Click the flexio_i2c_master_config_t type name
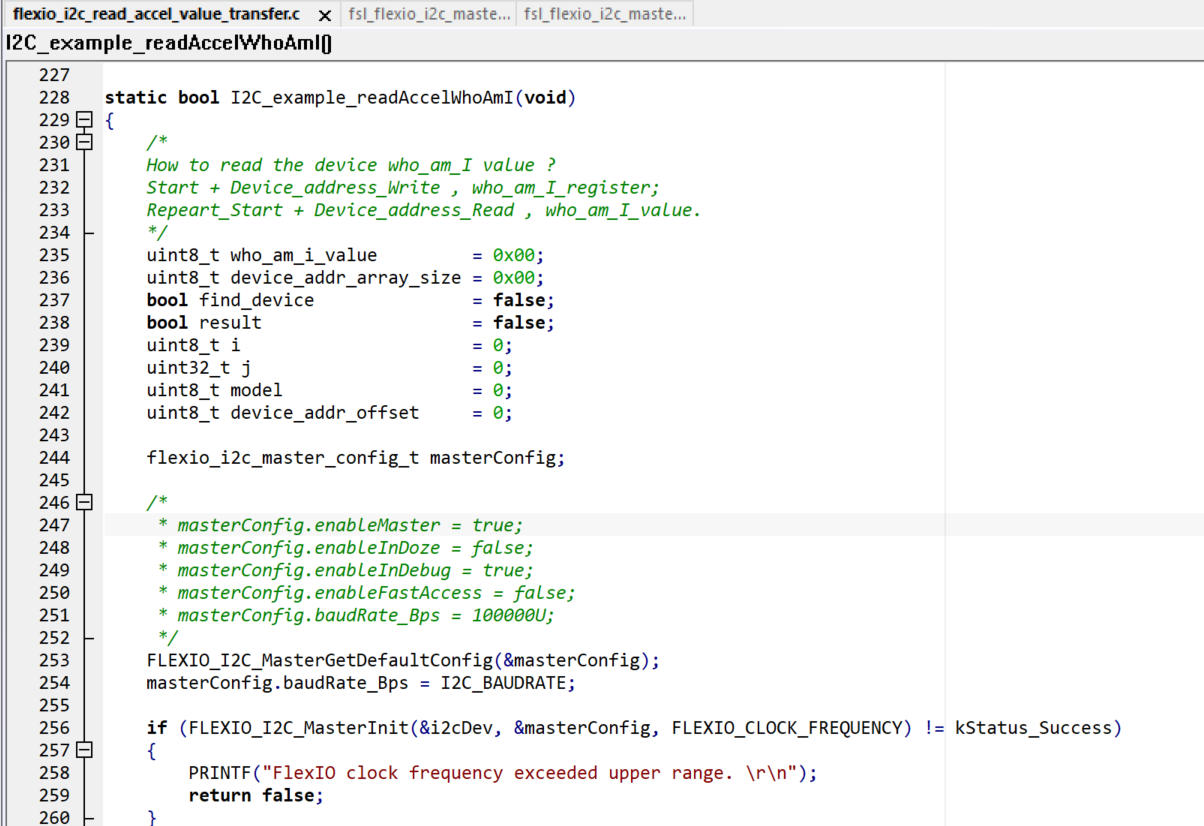The height and width of the screenshot is (826, 1204). pos(283,458)
